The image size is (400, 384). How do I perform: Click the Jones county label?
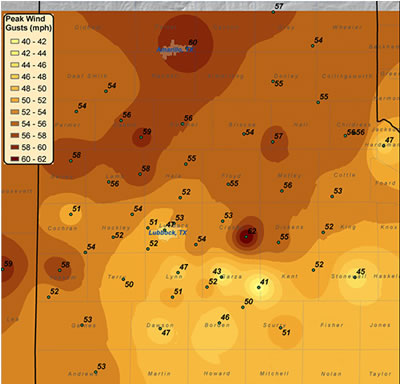380,325
